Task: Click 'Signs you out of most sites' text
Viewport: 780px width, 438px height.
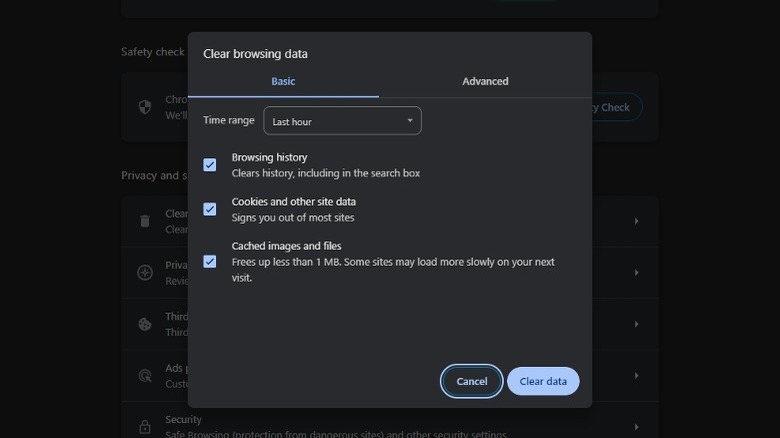Action: (293, 218)
